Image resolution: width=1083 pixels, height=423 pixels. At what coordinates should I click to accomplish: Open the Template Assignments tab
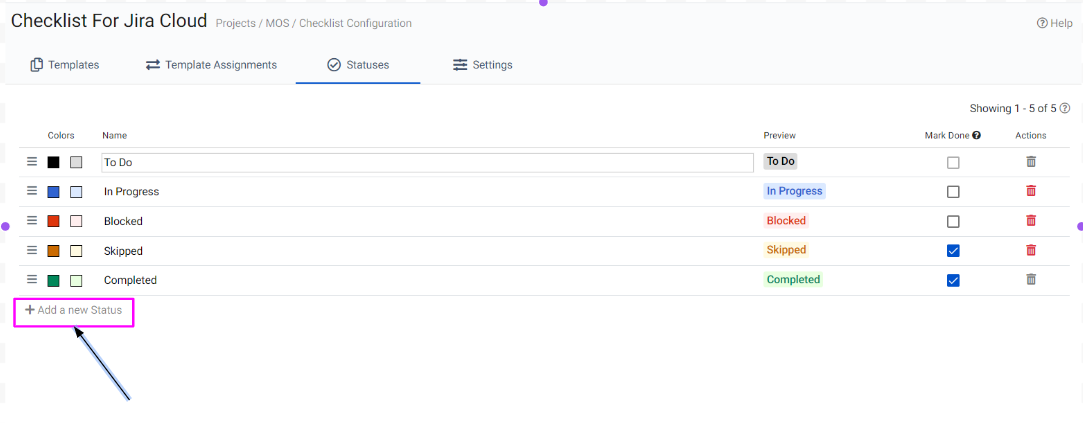click(x=211, y=65)
